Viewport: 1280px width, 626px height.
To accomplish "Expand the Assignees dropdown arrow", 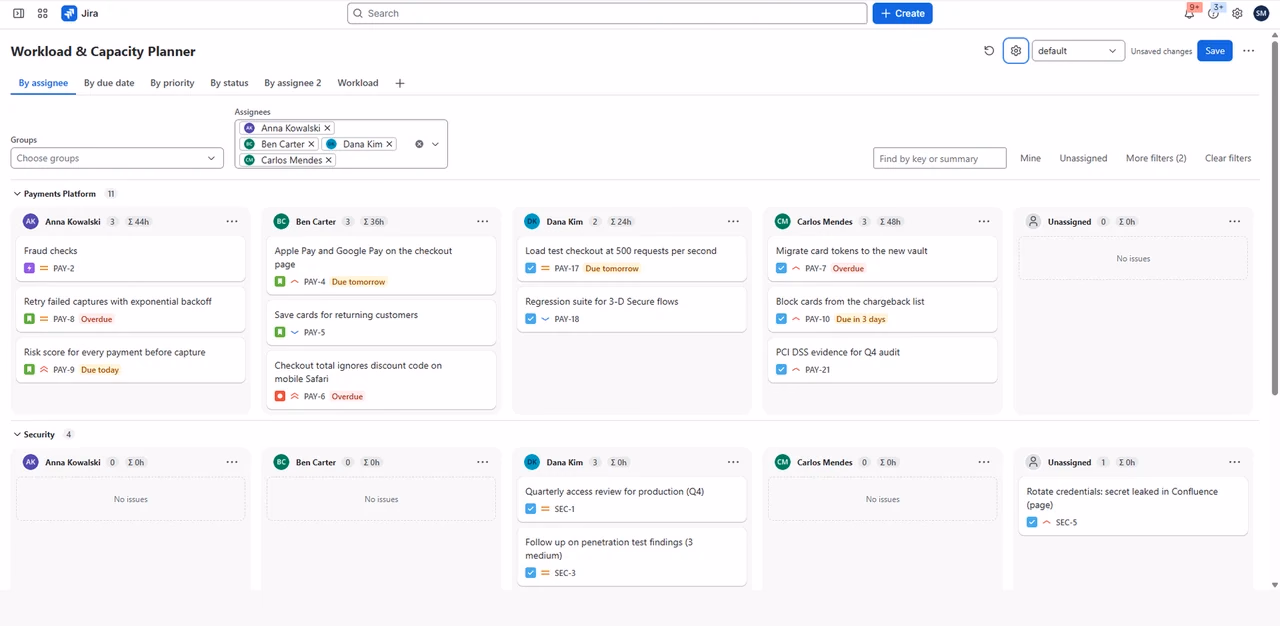I will click(x=435, y=144).
